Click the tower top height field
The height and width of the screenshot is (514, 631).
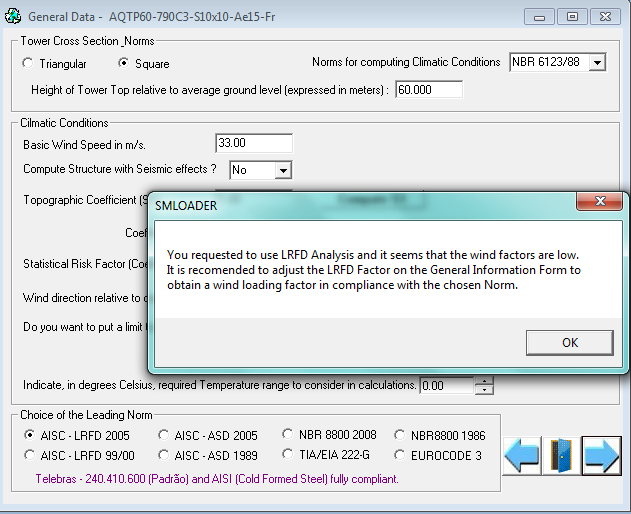pyautogui.click(x=429, y=90)
